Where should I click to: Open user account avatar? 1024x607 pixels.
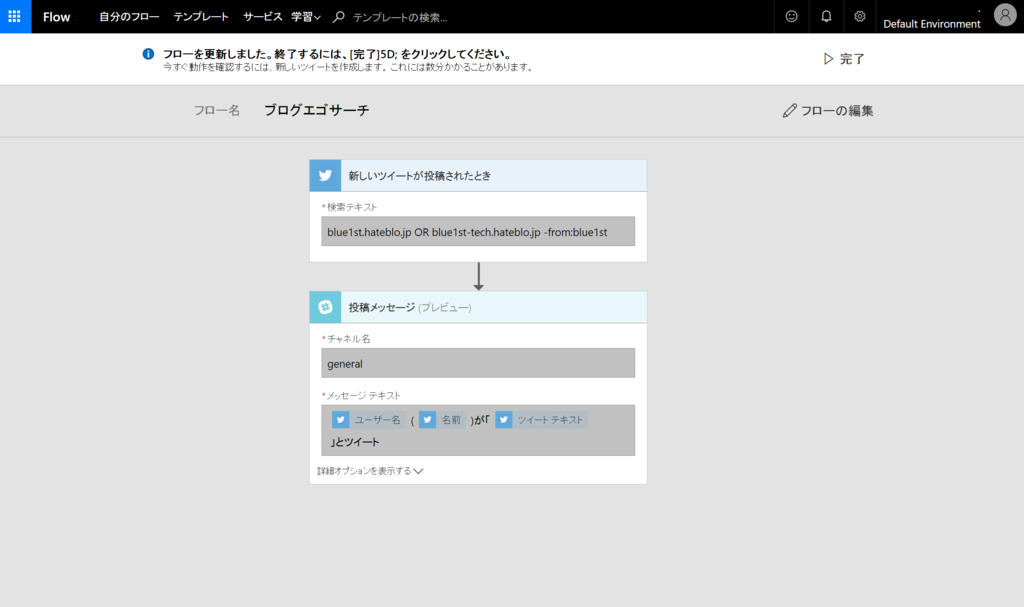click(x=1005, y=14)
